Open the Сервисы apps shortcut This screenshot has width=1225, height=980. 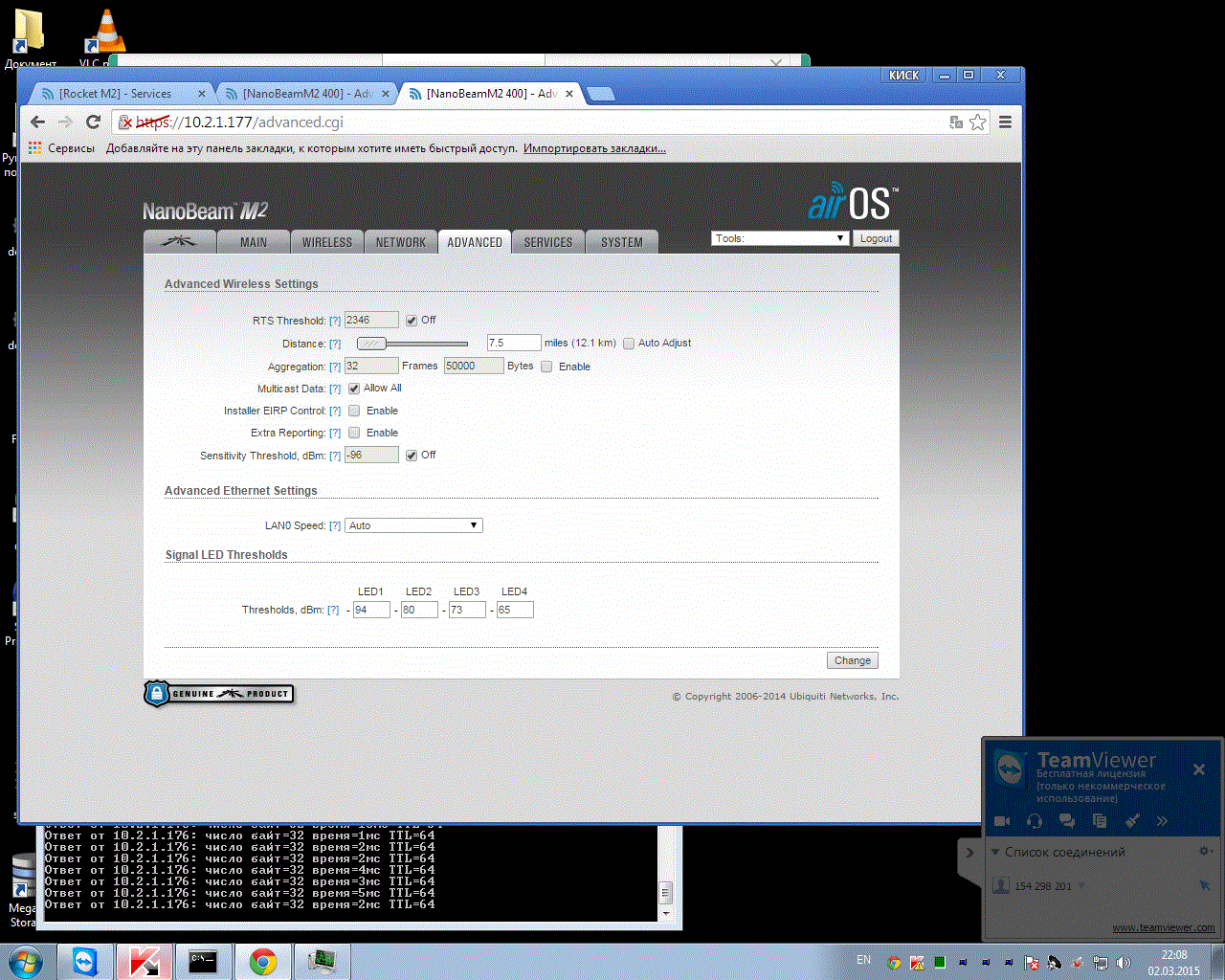pyautogui.click(x=62, y=148)
